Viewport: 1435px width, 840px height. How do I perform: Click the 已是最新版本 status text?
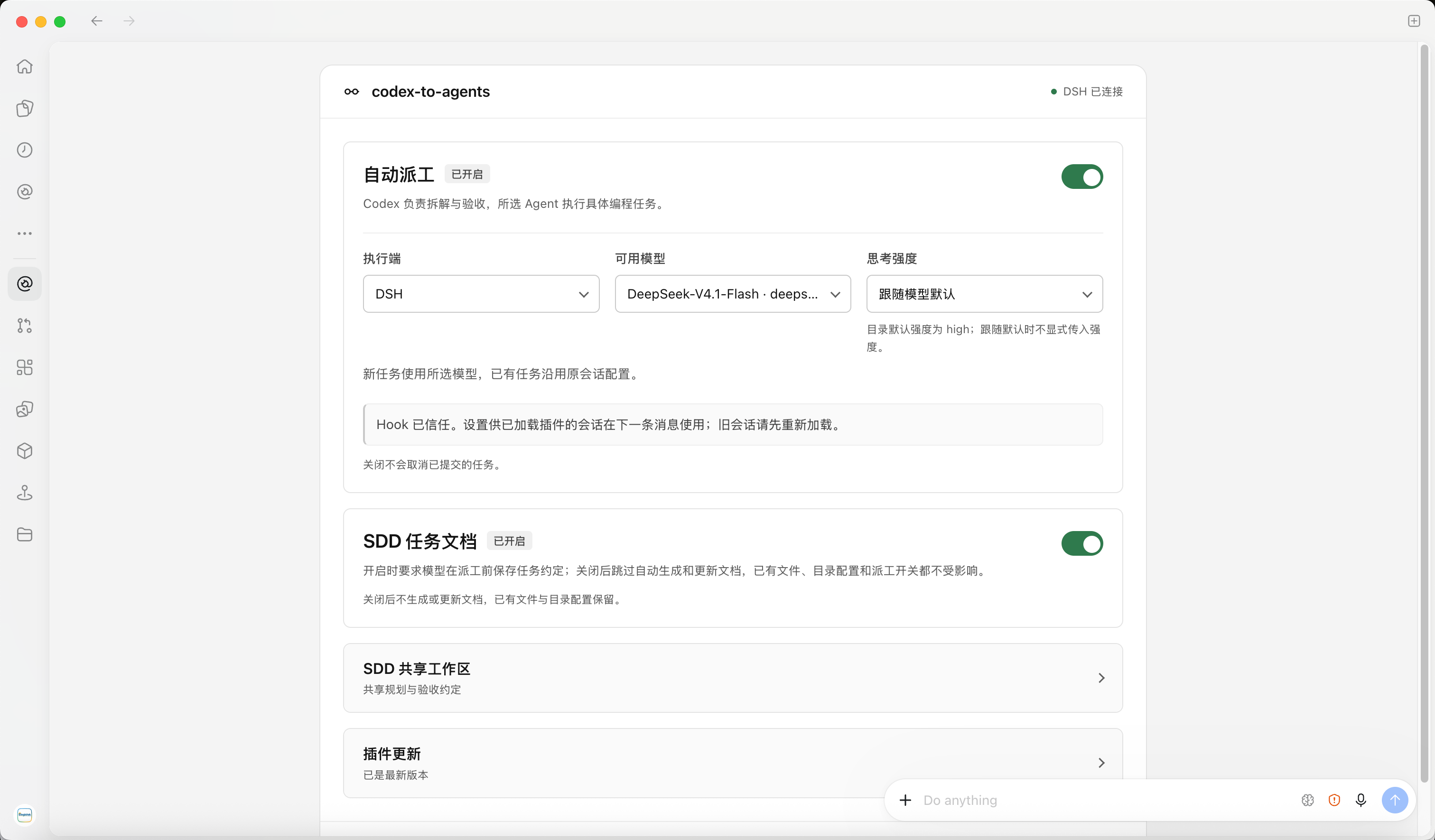(396, 775)
